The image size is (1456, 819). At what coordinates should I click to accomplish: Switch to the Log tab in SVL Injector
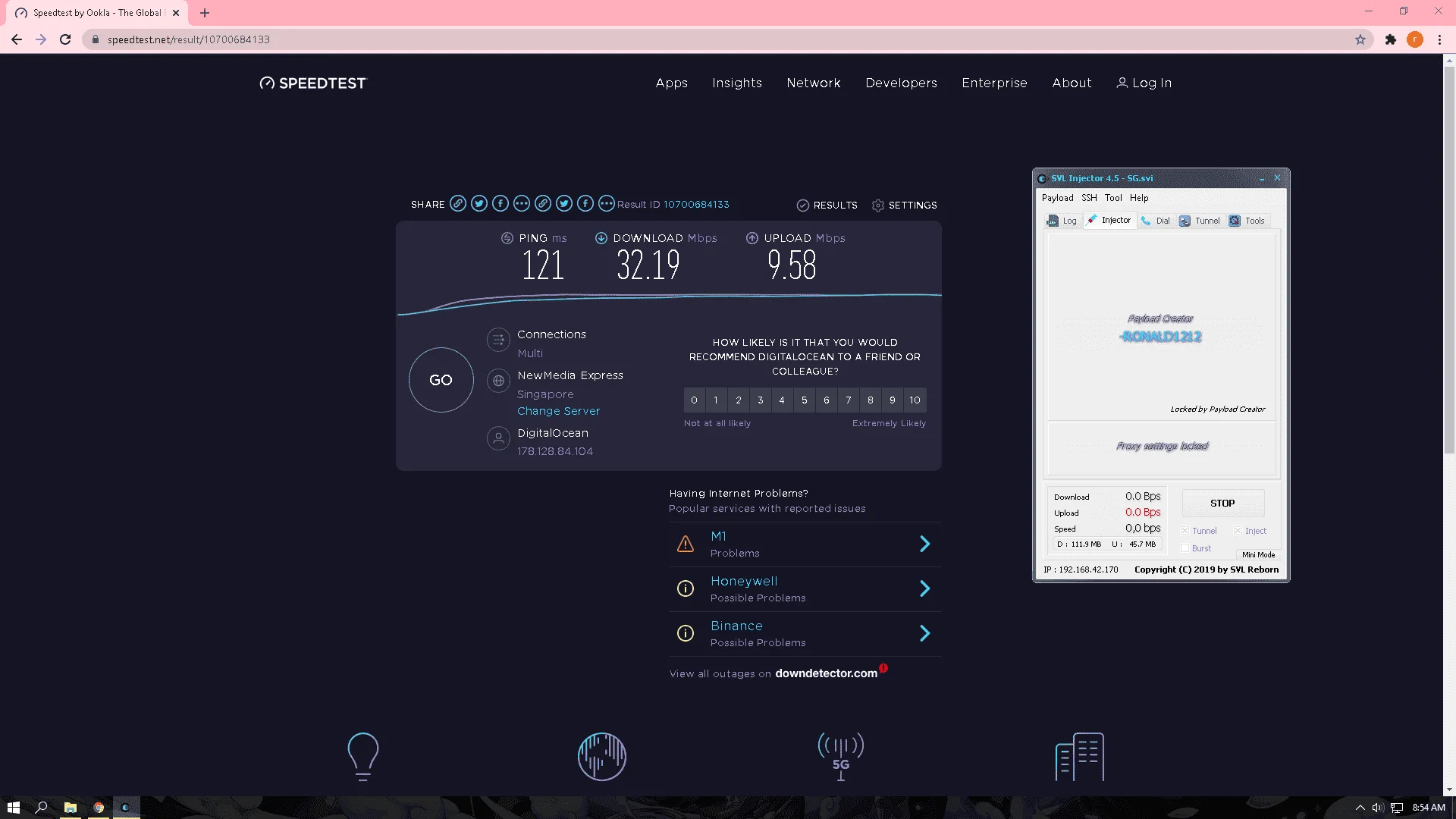tap(1062, 221)
